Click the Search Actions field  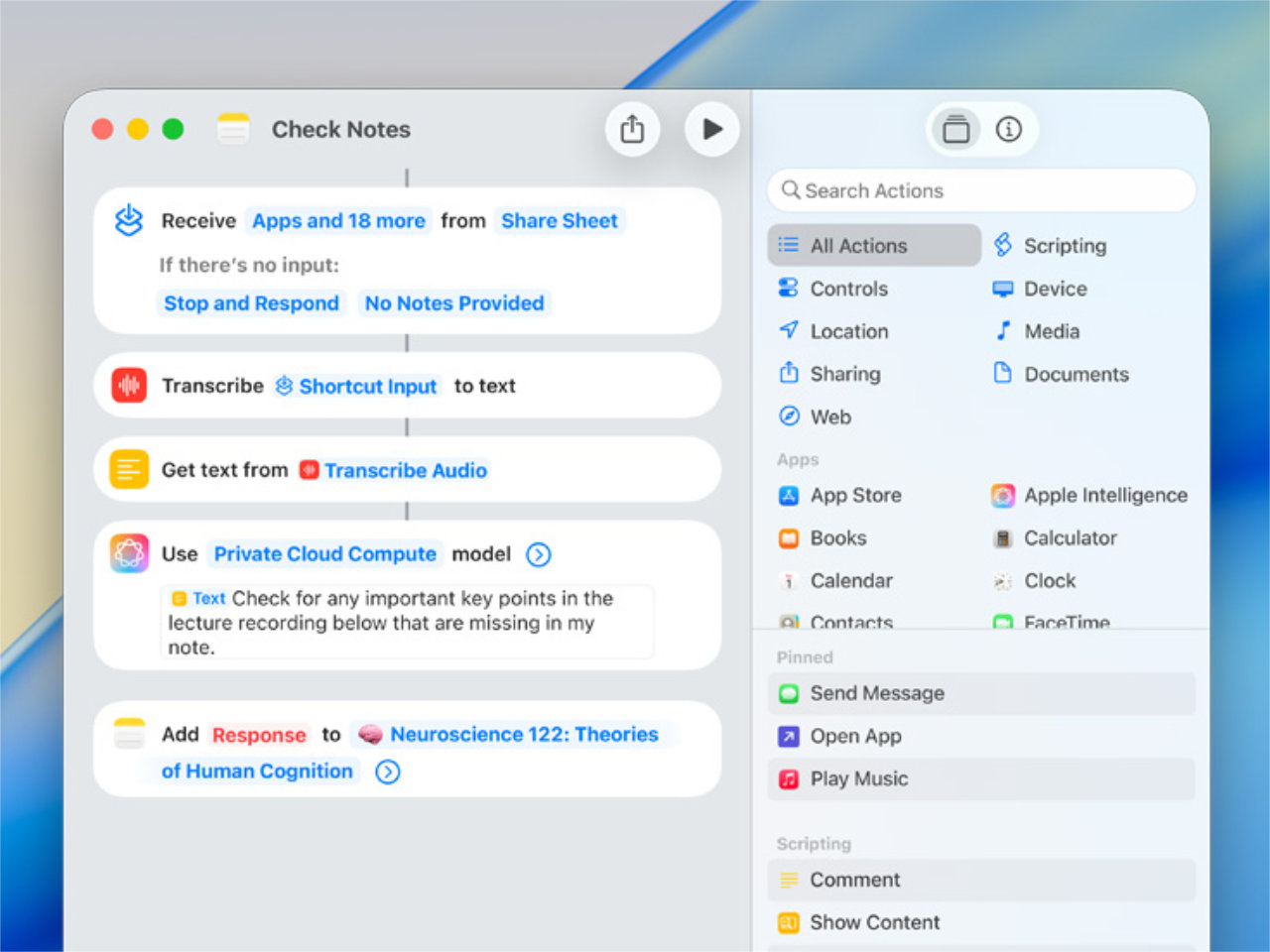(x=980, y=190)
